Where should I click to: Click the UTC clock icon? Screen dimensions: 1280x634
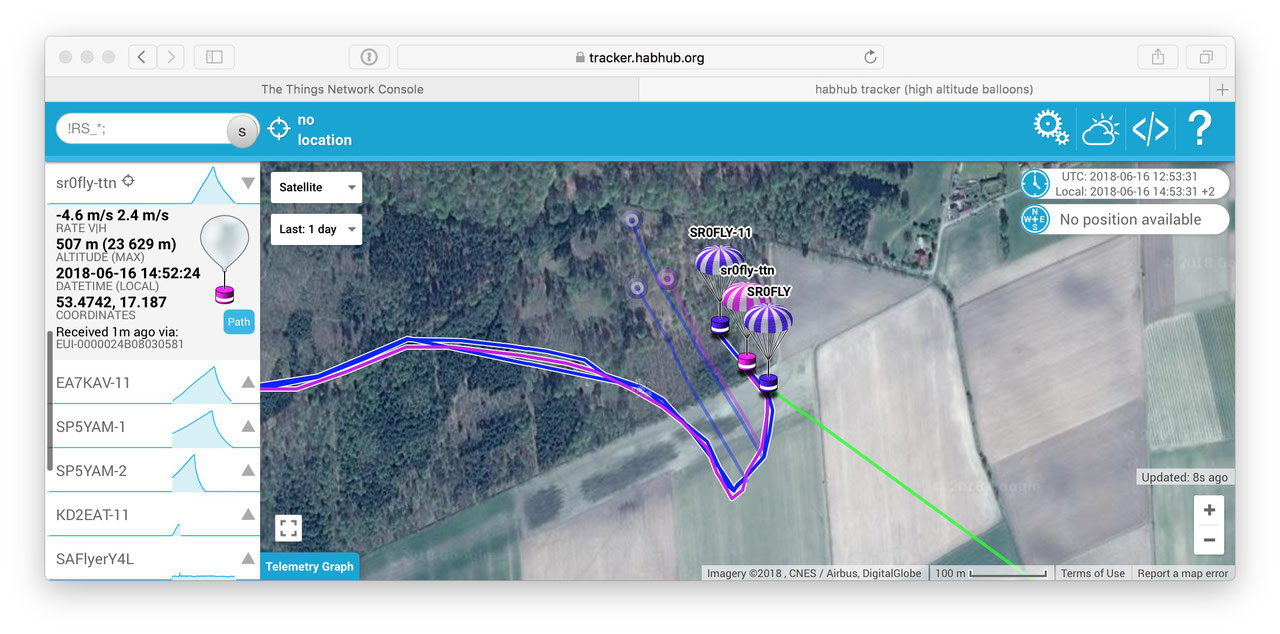coord(1035,183)
